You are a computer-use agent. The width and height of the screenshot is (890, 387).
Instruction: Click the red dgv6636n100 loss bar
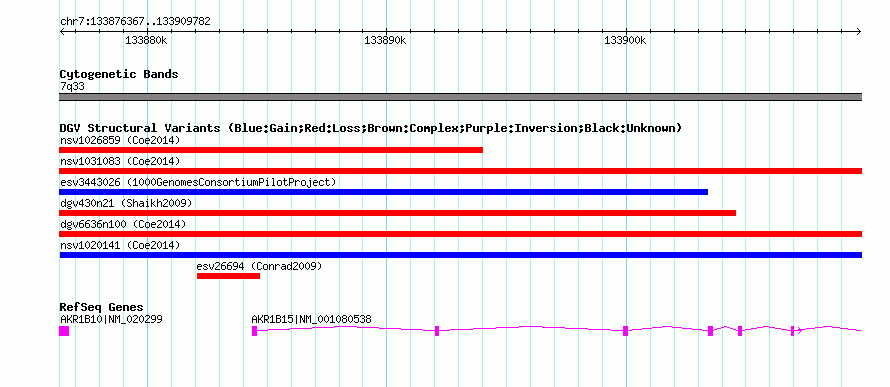click(460, 234)
